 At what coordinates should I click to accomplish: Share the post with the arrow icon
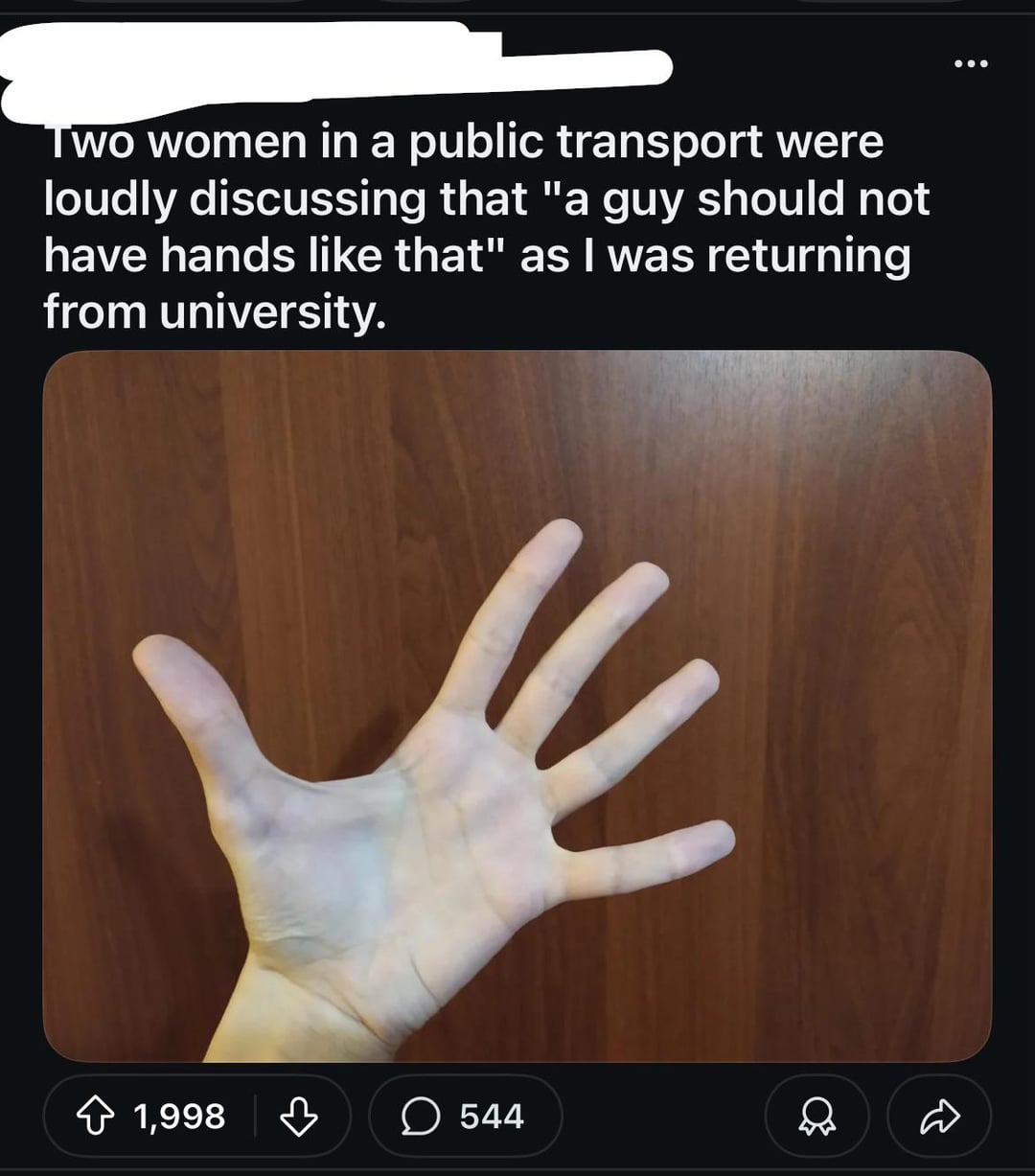(940, 1116)
